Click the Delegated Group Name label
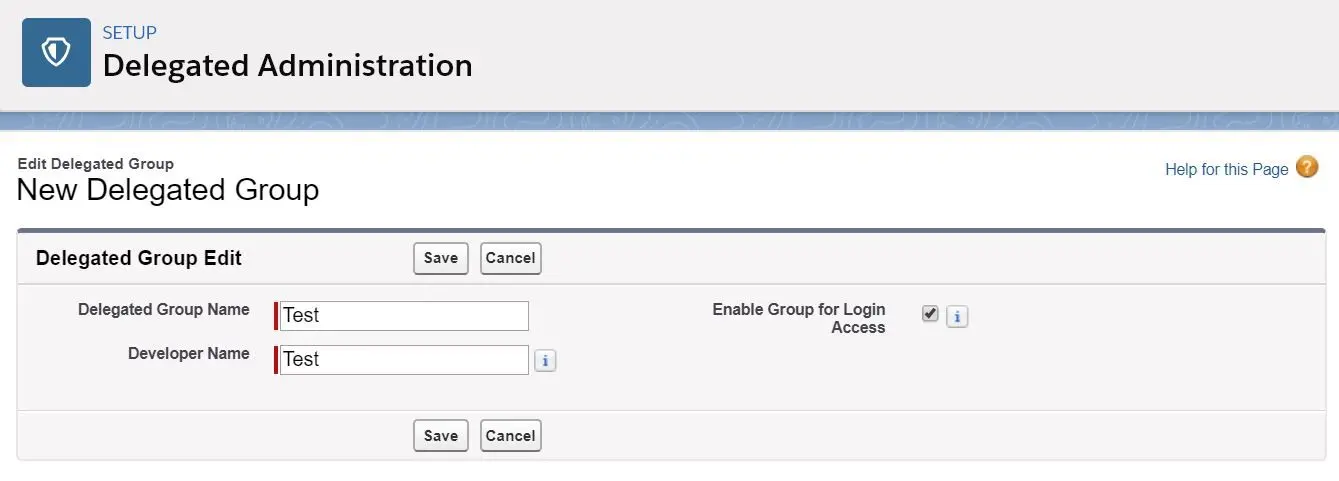 (164, 310)
